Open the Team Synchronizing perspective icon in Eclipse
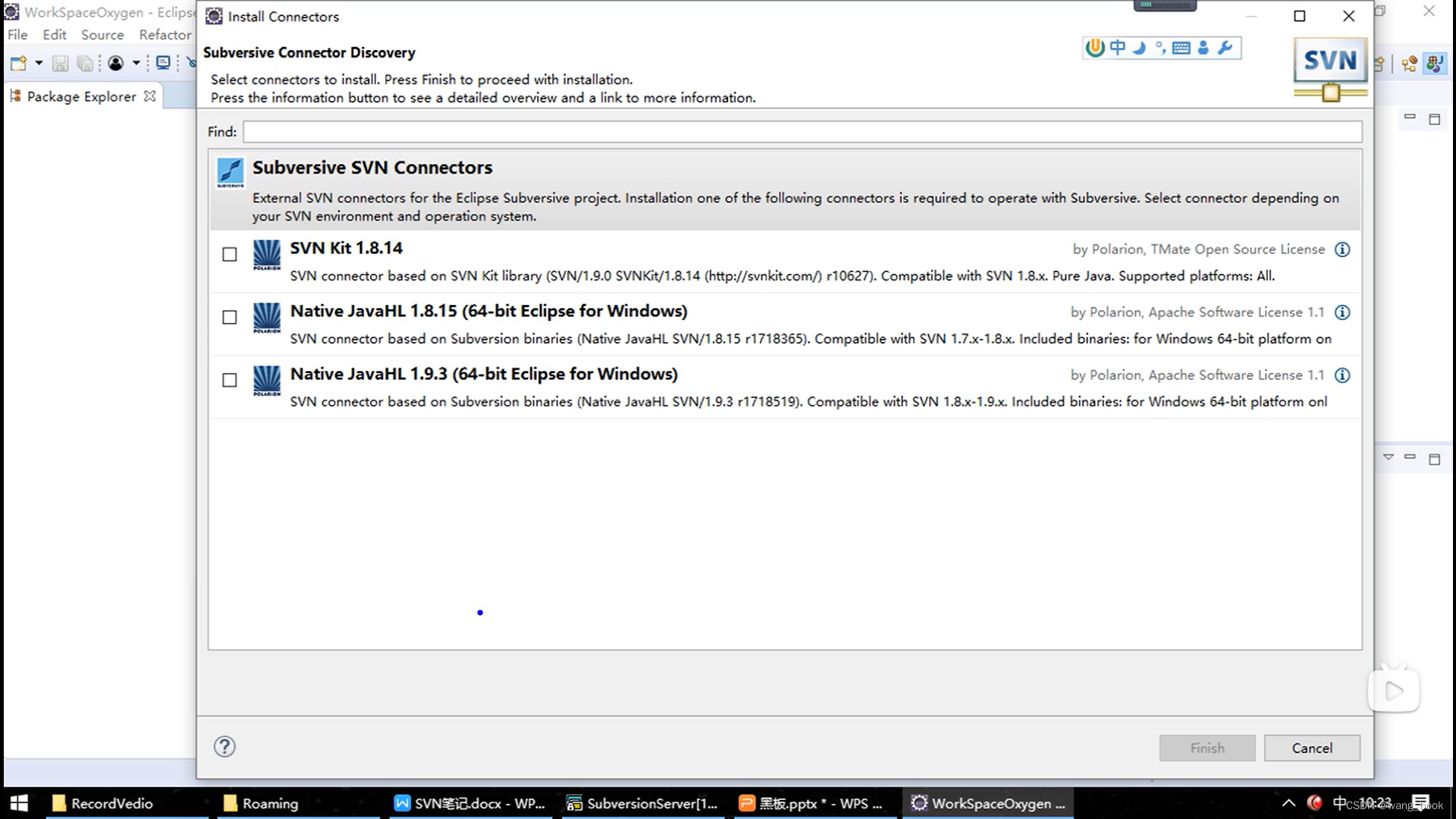The height and width of the screenshot is (819, 1456). point(1410,64)
